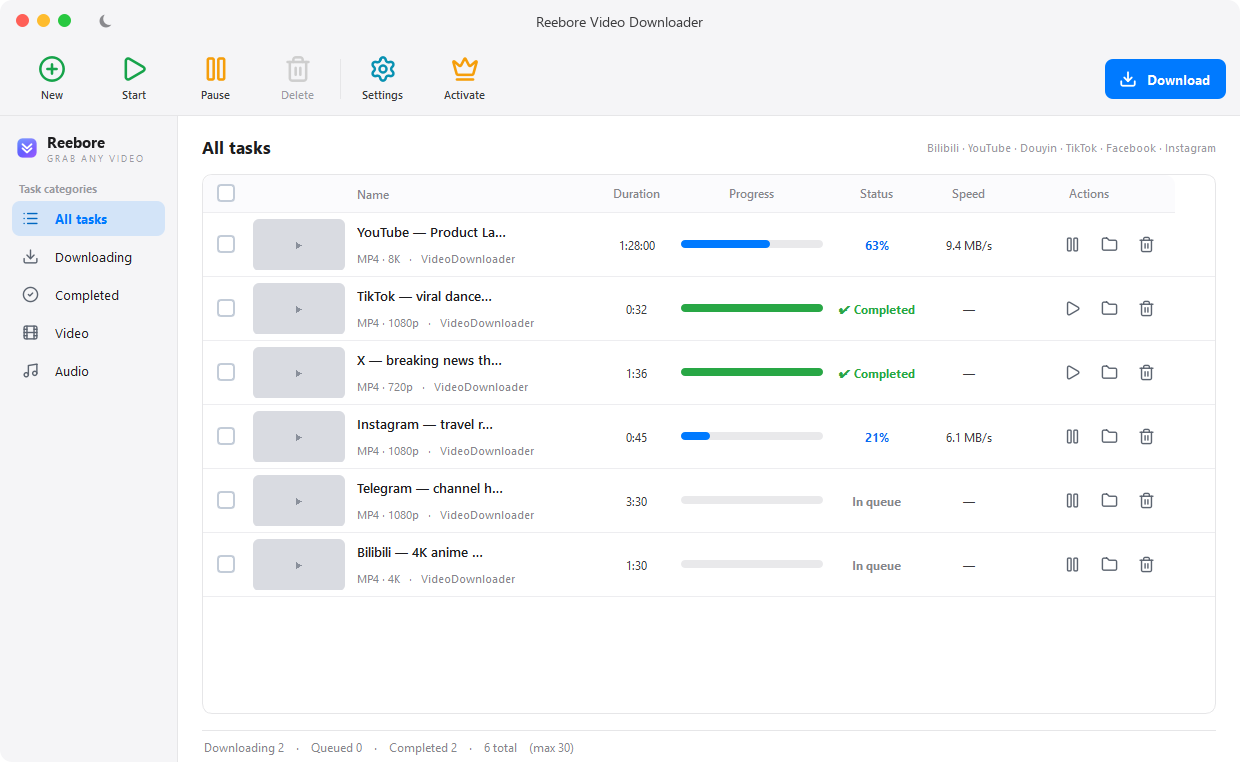Check the YouTube Product La... row checkbox
The height and width of the screenshot is (762, 1240).
226,244
